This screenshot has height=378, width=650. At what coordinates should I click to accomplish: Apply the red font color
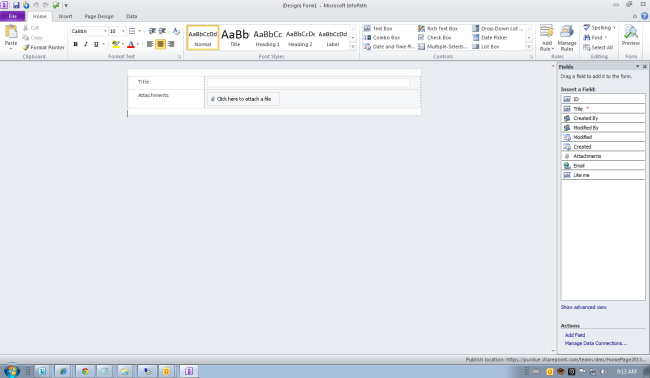click(x=131, y=44)
